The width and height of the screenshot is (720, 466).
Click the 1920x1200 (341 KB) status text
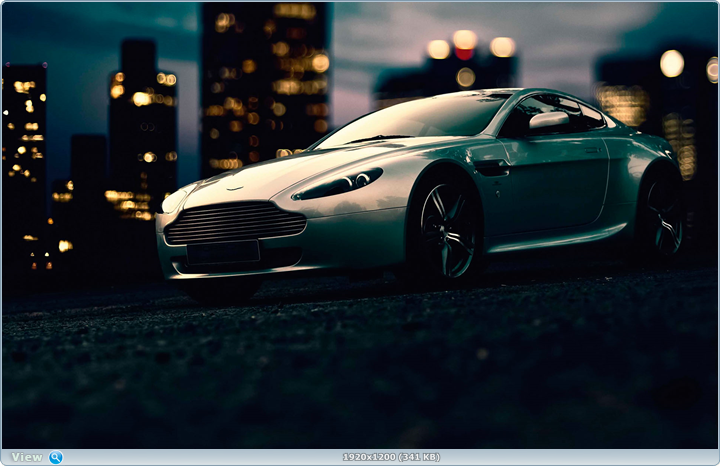(391, 457)
